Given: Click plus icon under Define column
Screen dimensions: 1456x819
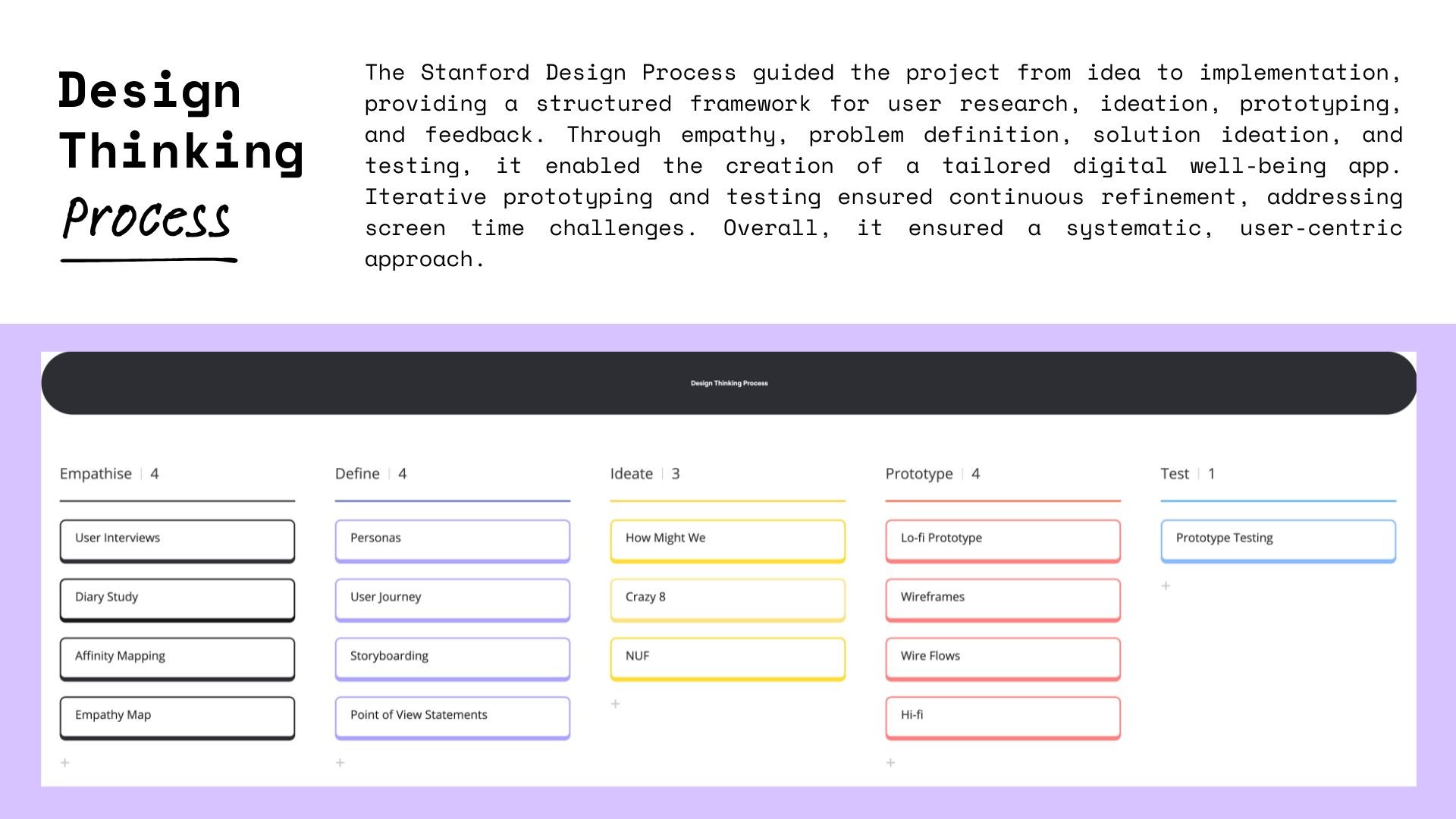Looking at the screenshot, I should (x=340, y=763).
